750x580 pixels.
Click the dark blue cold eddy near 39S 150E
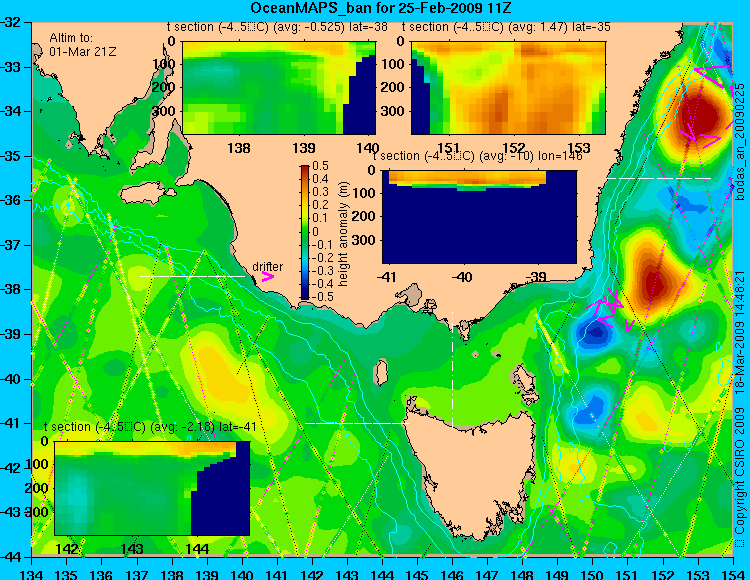pyautogui.click(x=594, y=333)
